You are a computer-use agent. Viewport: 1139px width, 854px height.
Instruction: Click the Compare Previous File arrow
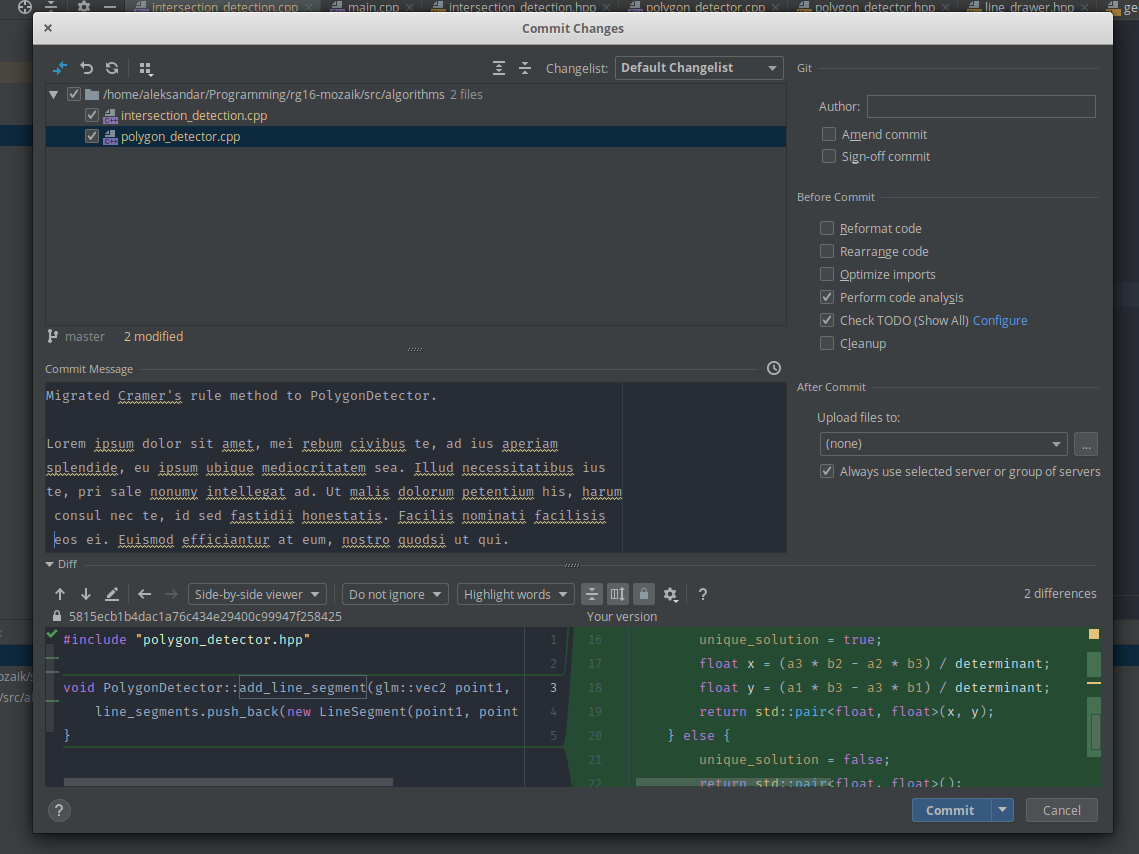tap(145, 594)
